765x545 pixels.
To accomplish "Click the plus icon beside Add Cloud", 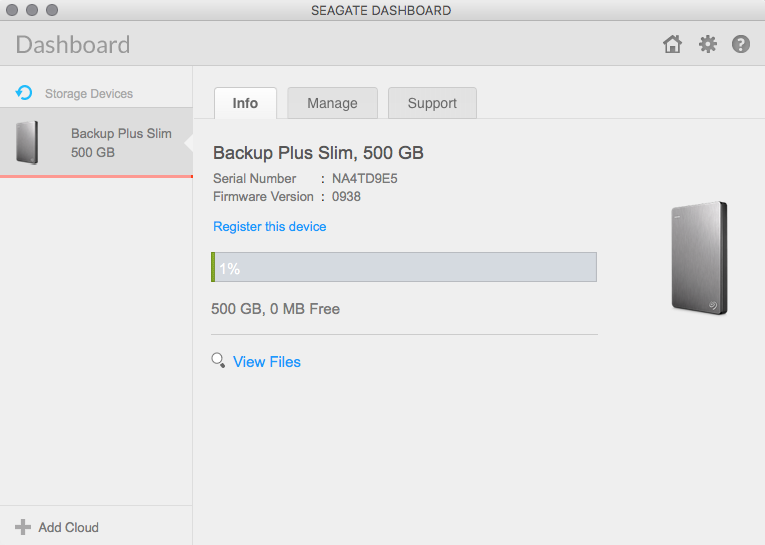I will tap(22, 527).
